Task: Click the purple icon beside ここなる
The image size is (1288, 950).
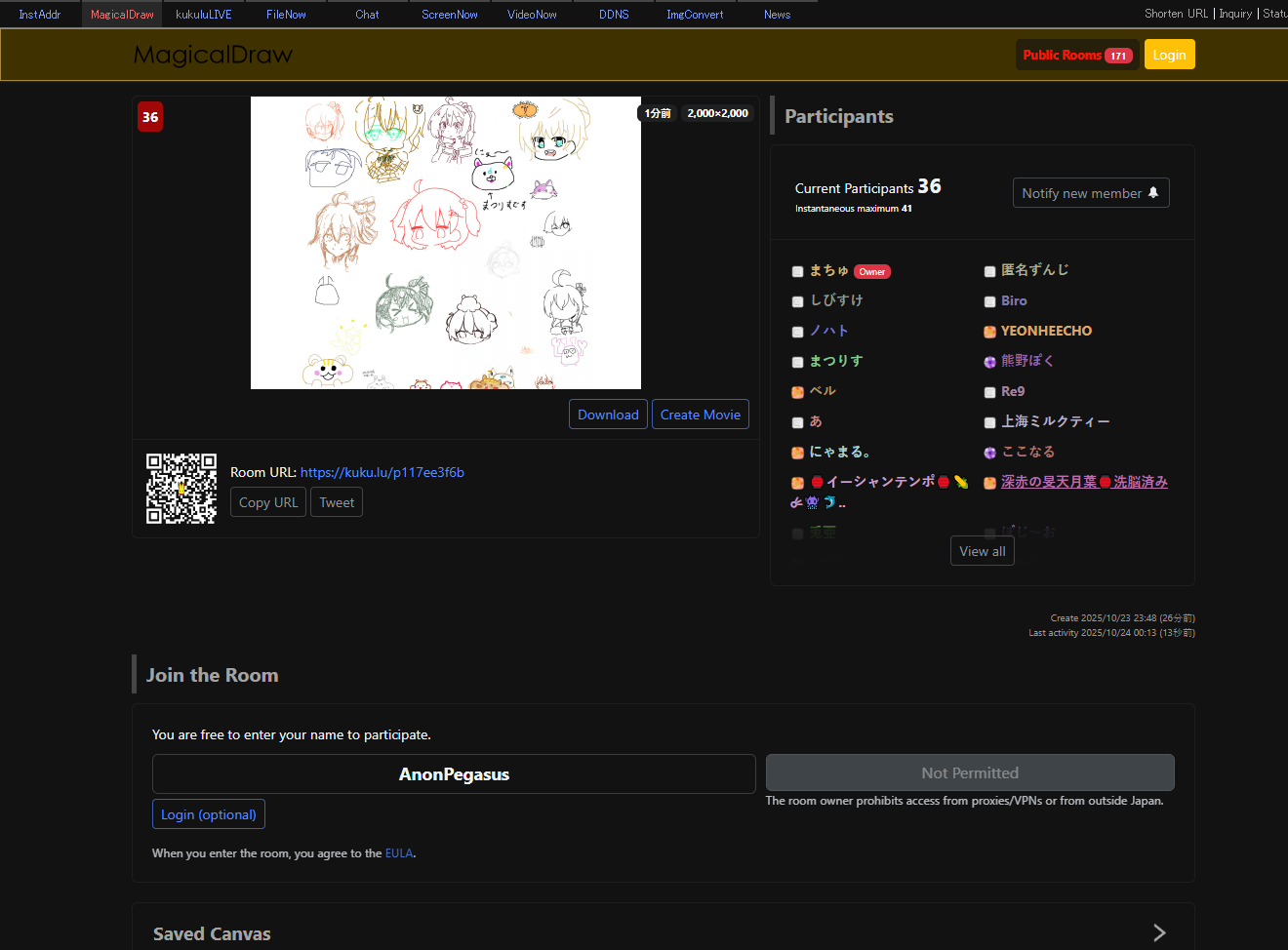Action: pyautogui.click(x=990, y=454)
